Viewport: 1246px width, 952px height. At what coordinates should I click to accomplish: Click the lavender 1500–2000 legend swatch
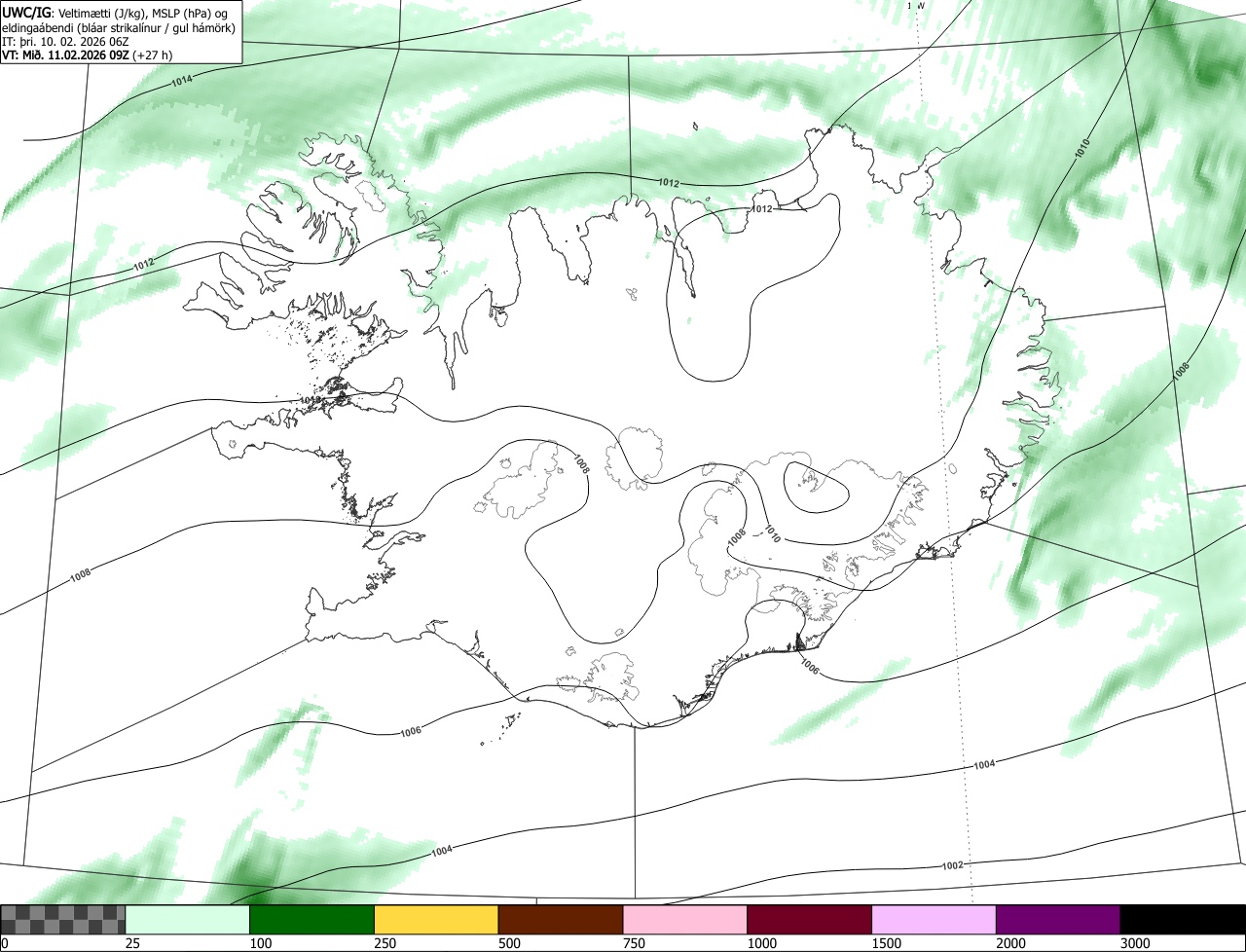click(x=934, y=919)
